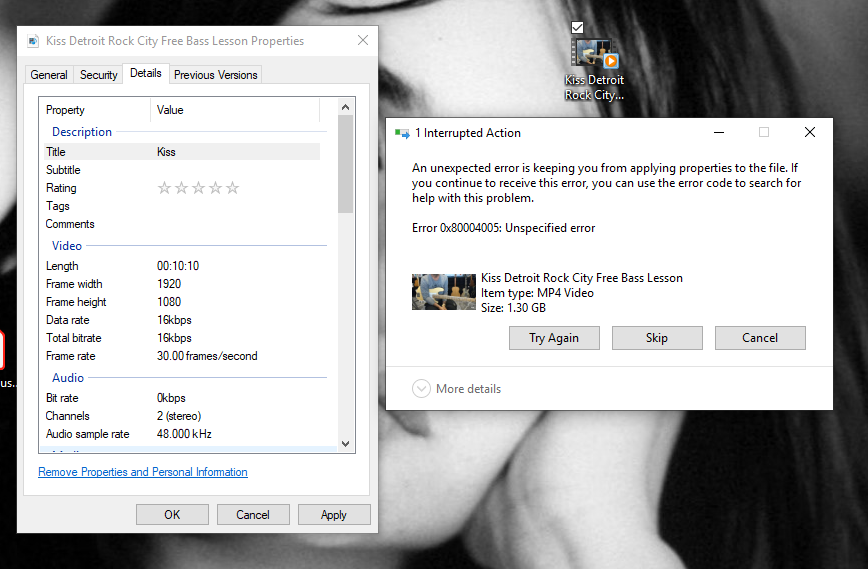Switch to the General tab
868x569 pixels.
49,75
